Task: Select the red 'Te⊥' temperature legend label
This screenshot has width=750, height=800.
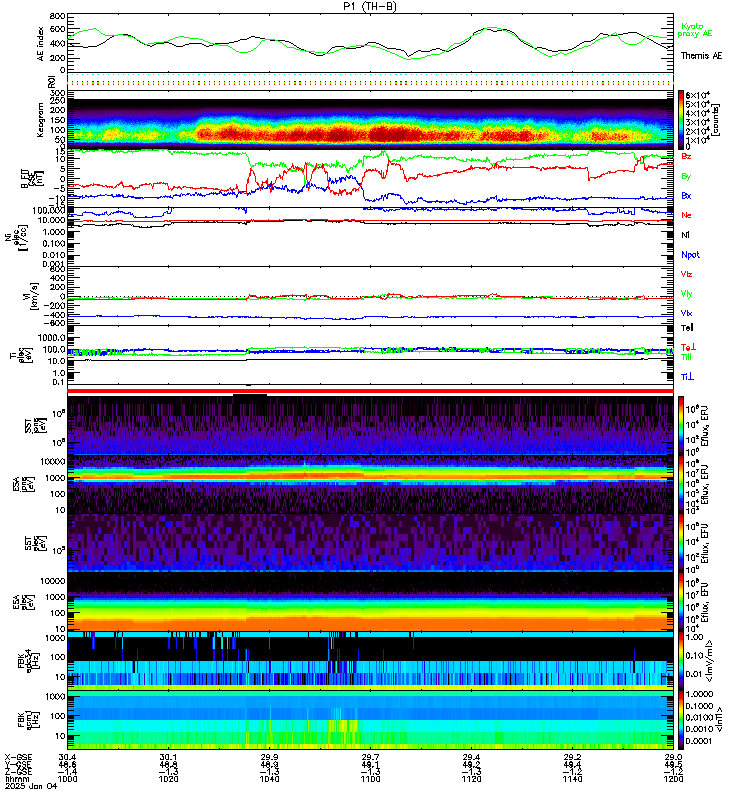Action: pos(688,347)
